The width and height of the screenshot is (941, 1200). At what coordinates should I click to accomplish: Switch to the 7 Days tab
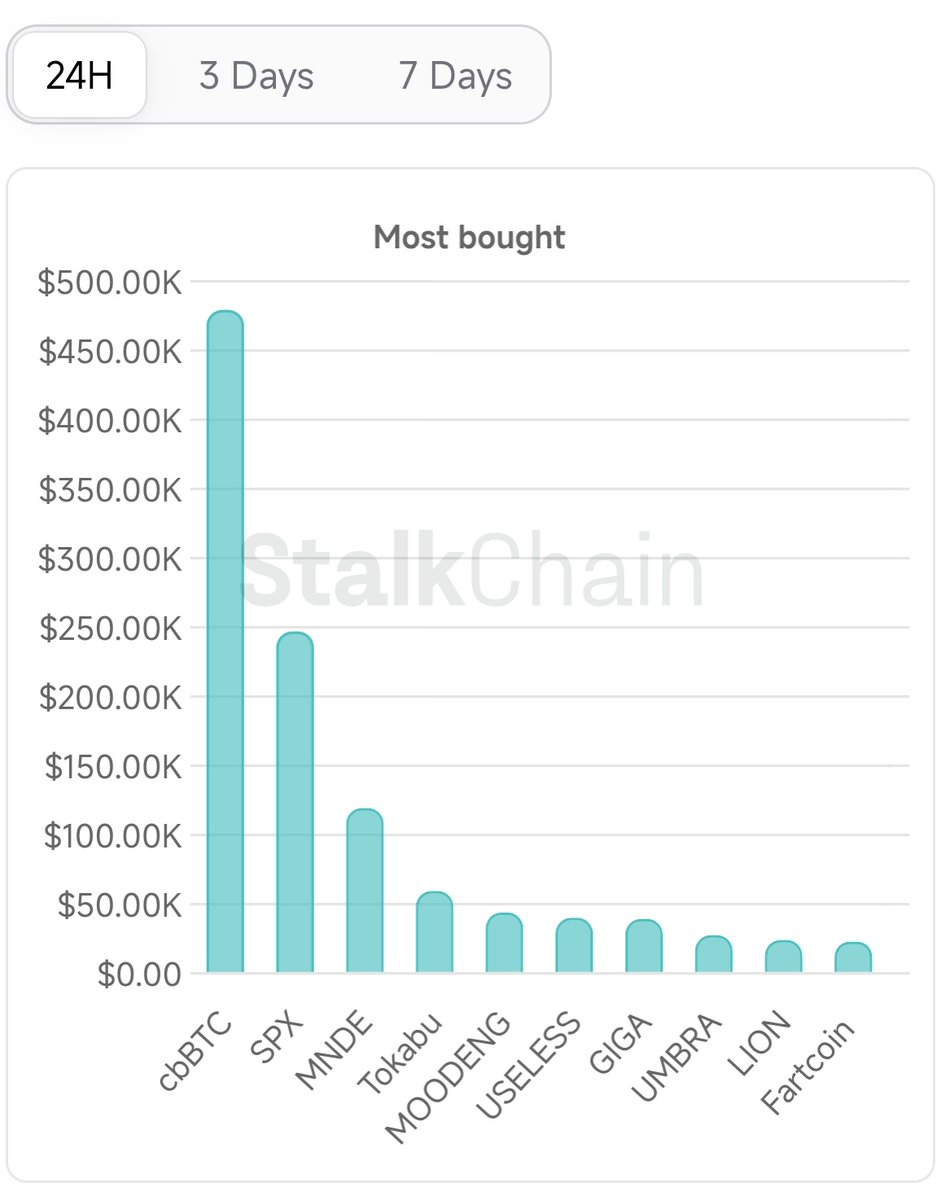455,76
